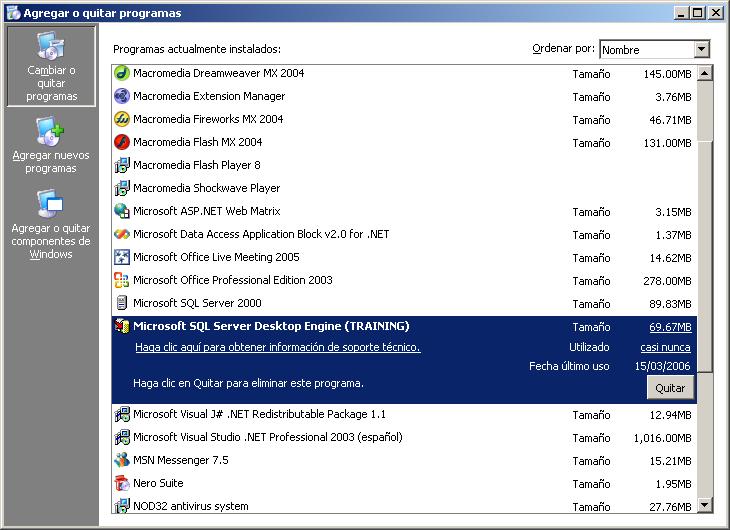
Task: Click the NOD32 antivirus system icon
Action: pyautogui.click(x=122, y=506)
